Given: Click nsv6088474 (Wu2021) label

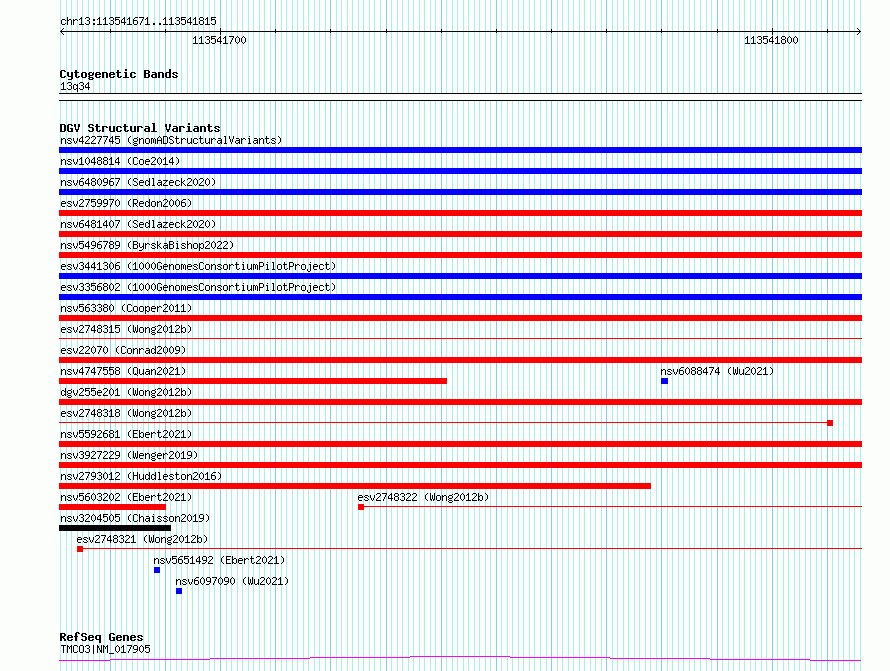Looking at the screenshot, I should click(x=717, y=371).
